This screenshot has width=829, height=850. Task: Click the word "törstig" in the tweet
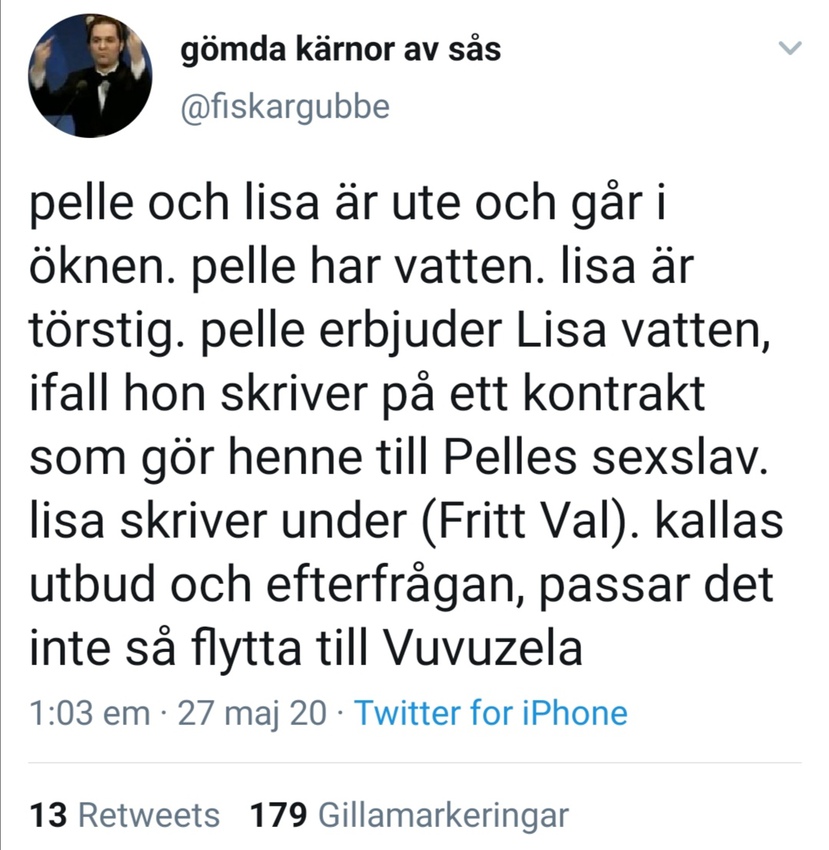coord(107,335)
